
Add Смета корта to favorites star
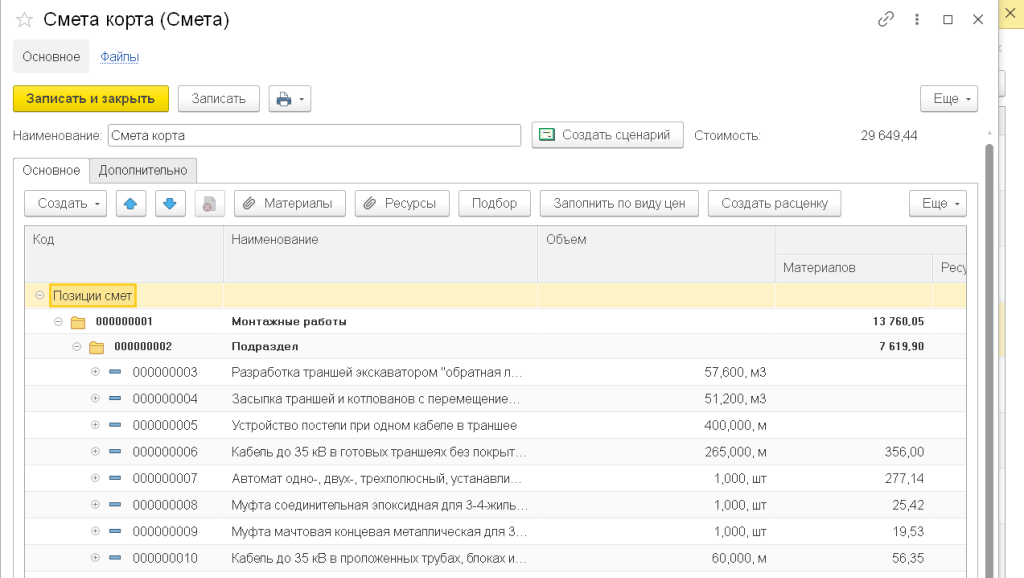[x=24, y=20]
